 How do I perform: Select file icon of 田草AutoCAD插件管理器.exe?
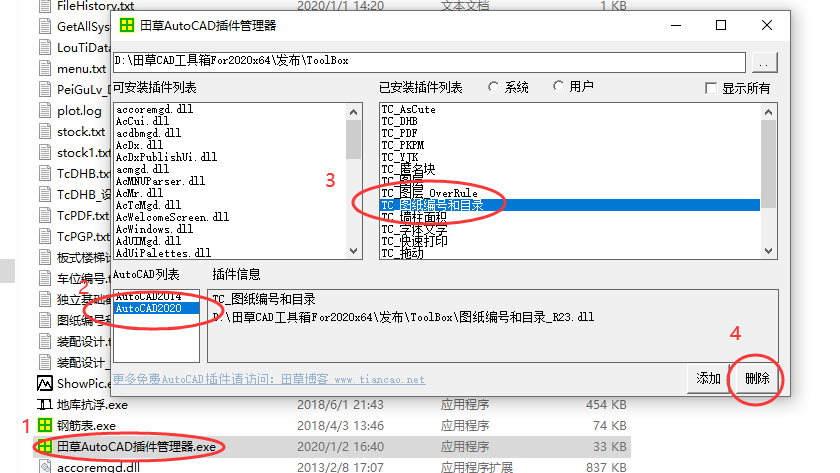(45, 446)
